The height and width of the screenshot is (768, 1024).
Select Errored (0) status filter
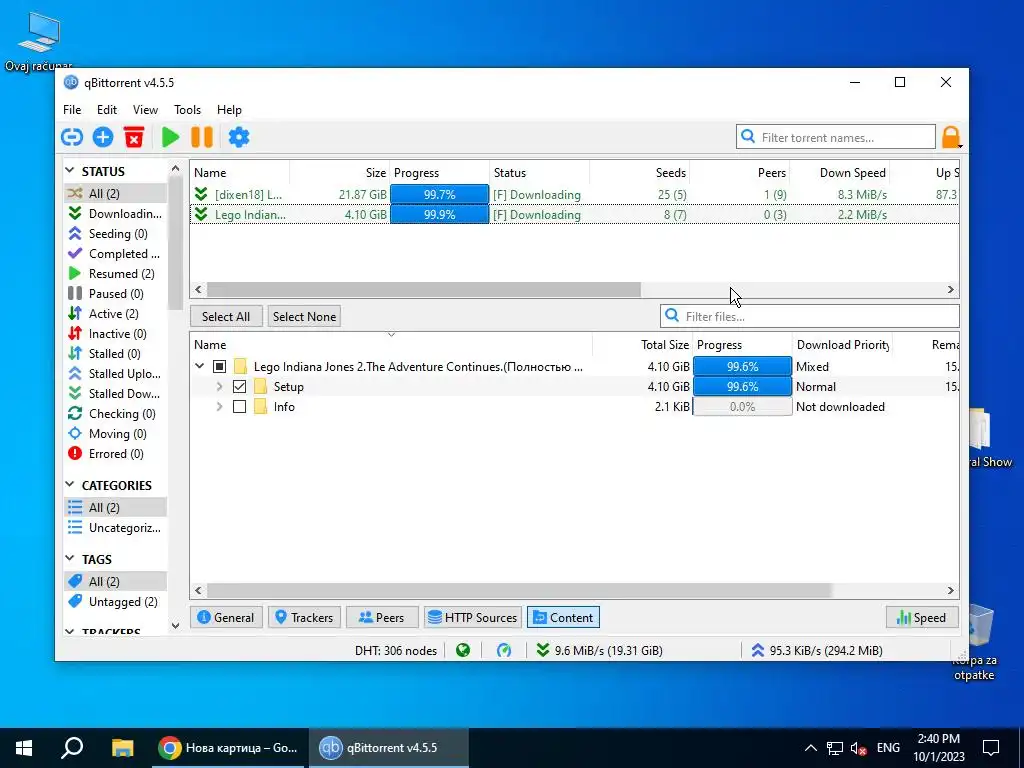(x=115, y=454)
